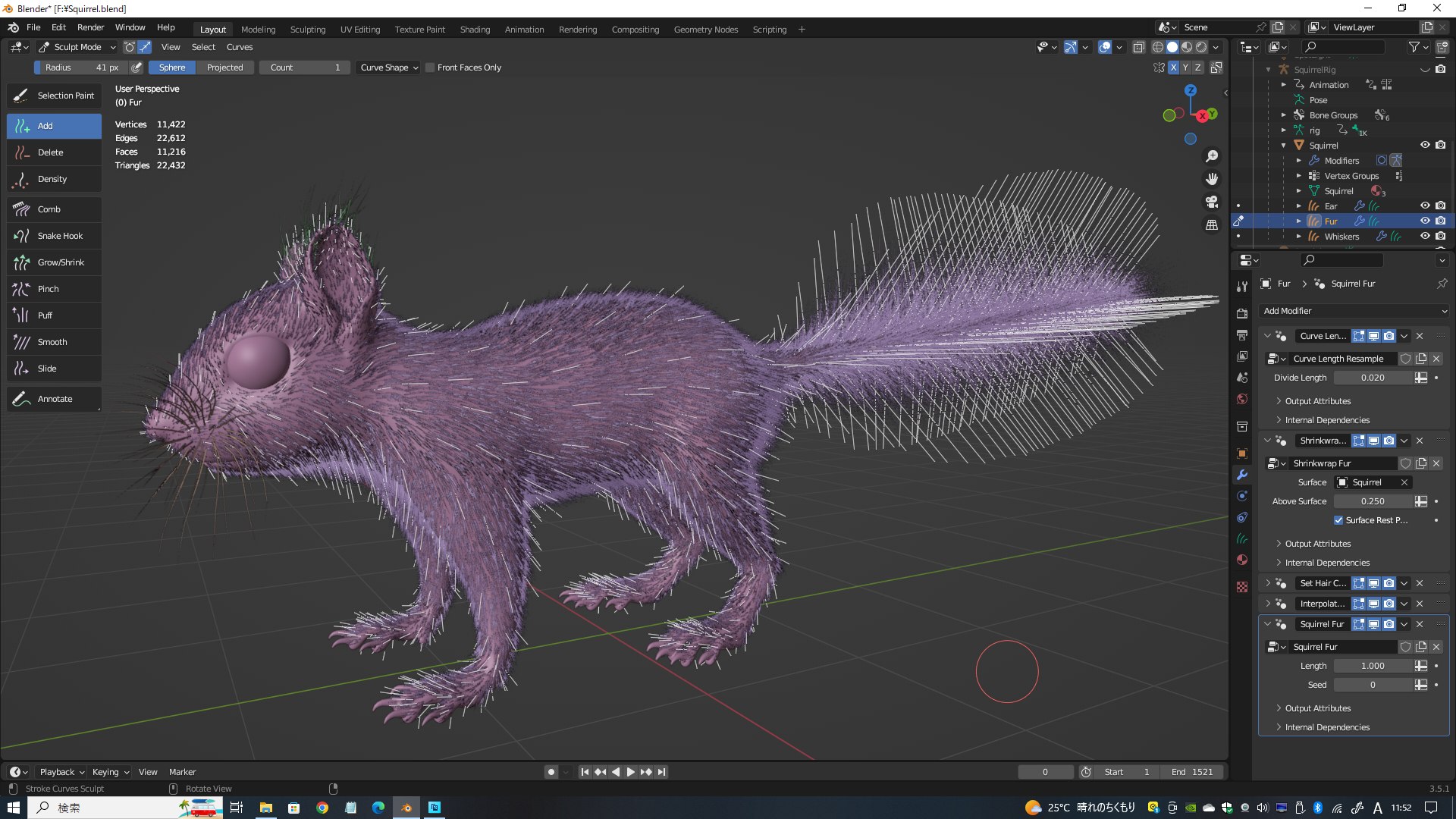Switch to orthographic/perspective grid icon

(x=1212, y=225)
